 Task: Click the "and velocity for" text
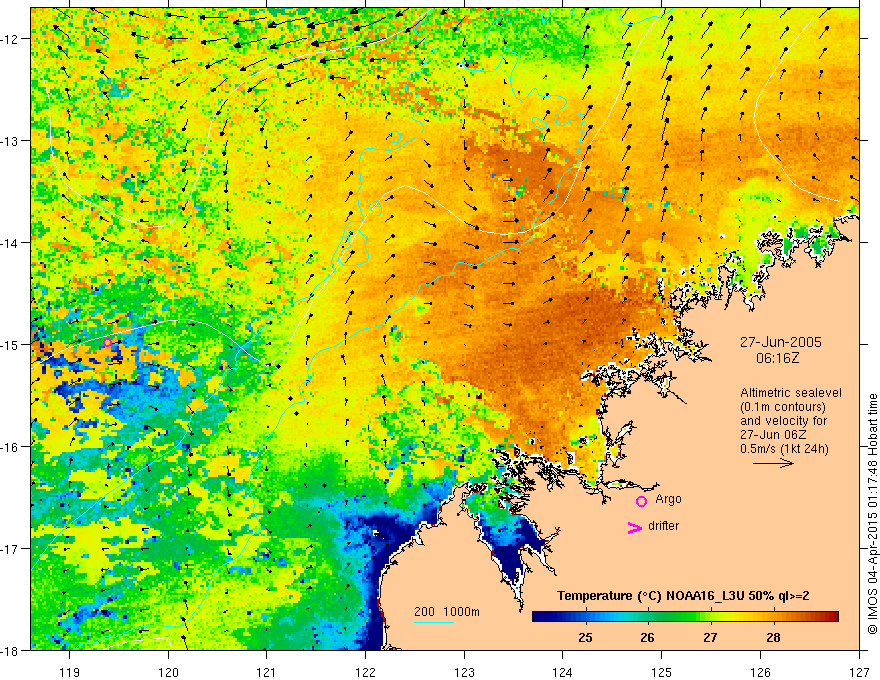pos(783,421)
